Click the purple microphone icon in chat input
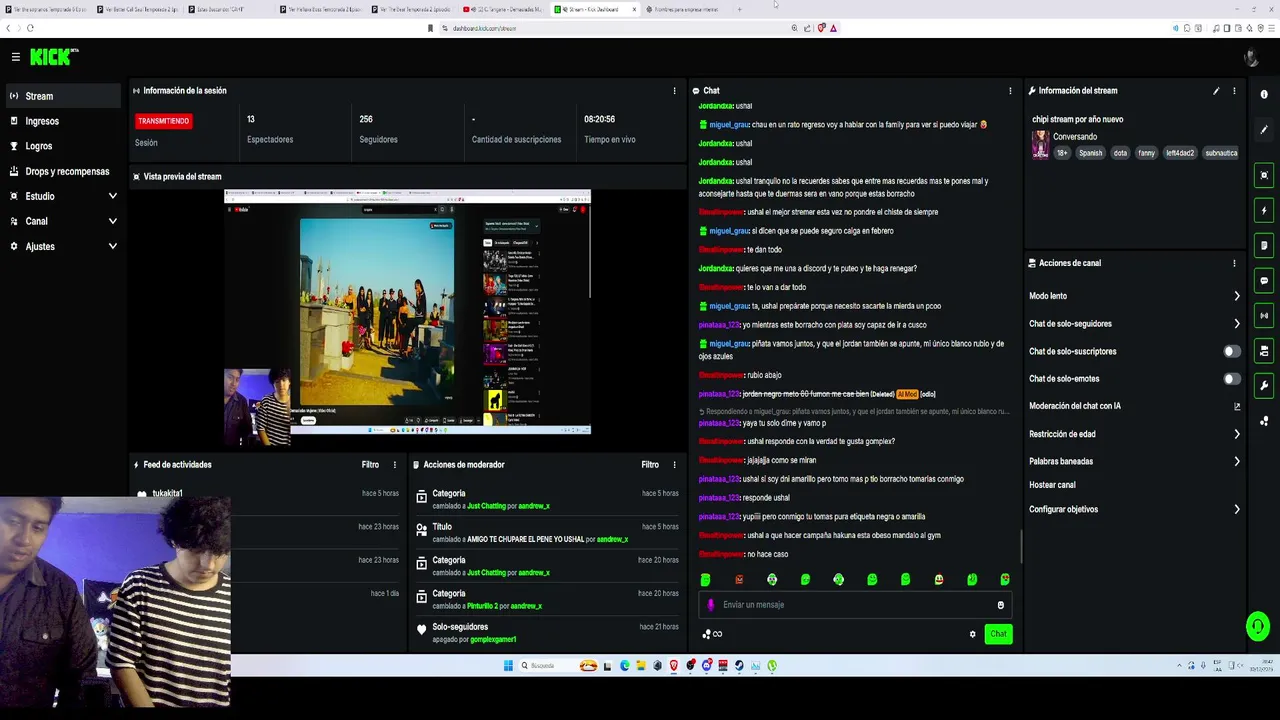 (711, 605)
